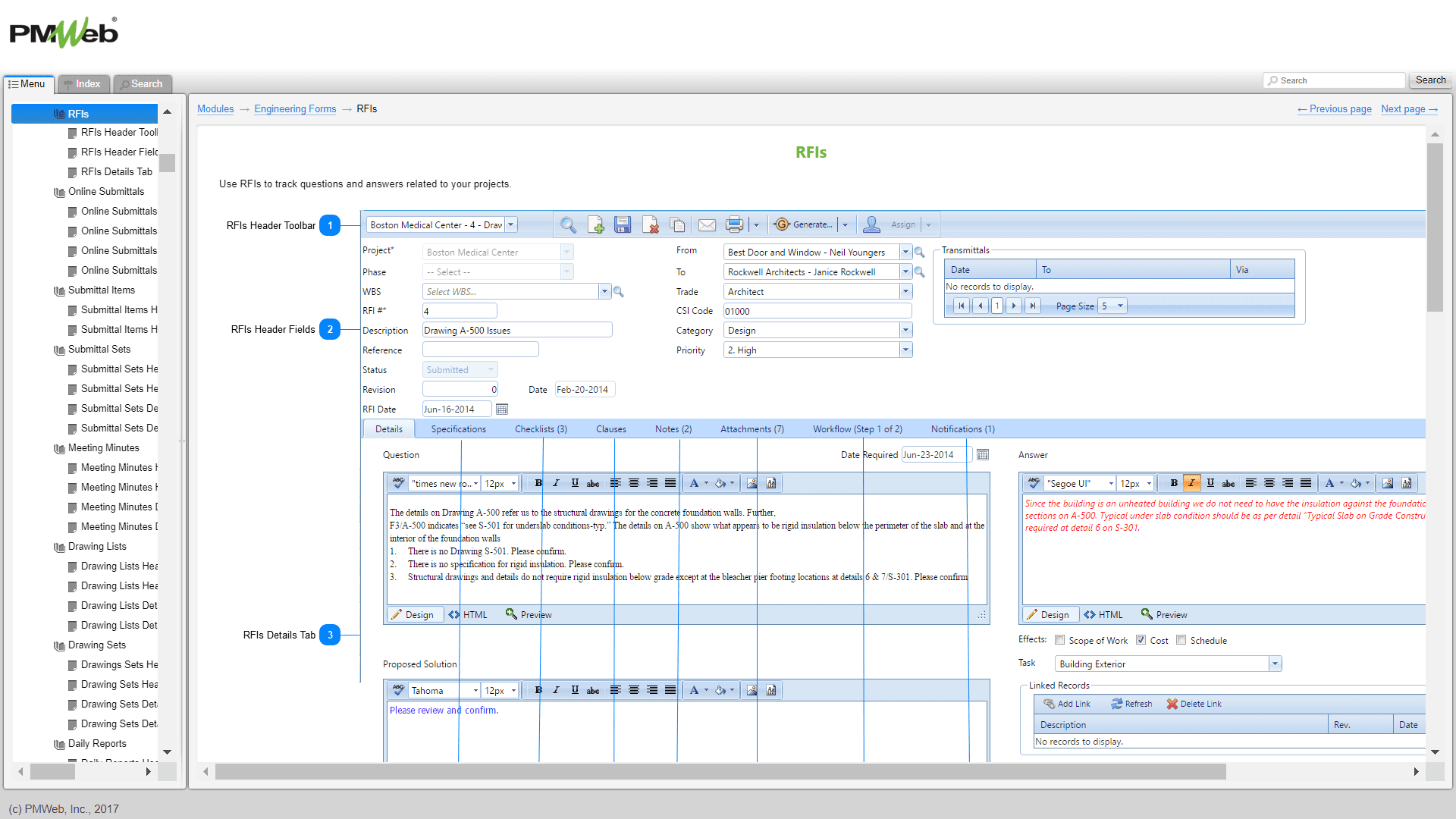Click Delete Link in Linked Records
1456x819 pixels.
tap(1194, 704)
